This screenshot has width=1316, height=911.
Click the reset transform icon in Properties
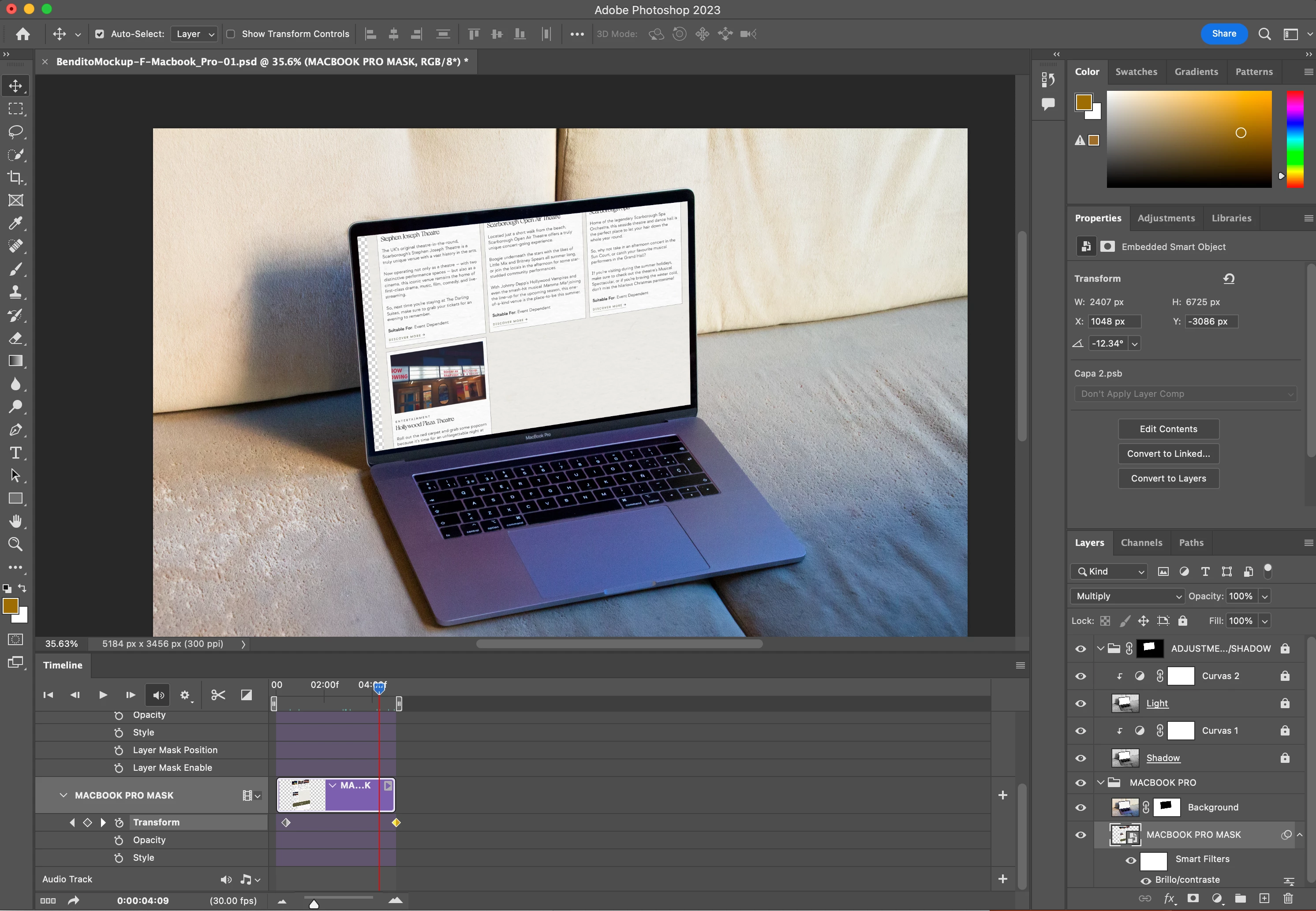(1229, 279)
